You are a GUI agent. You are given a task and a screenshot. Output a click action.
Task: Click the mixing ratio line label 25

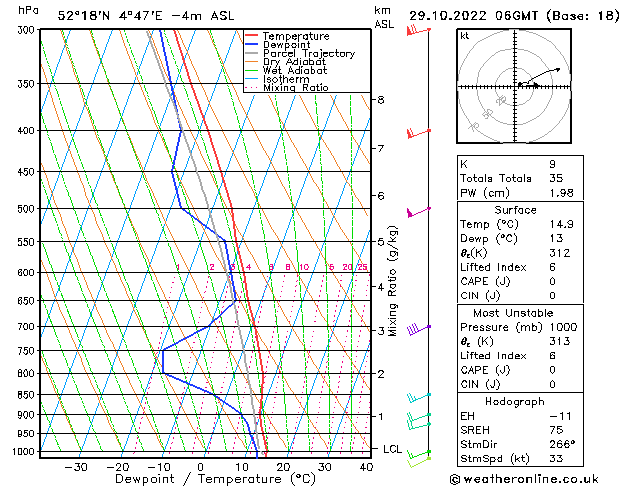coord(362,267)
